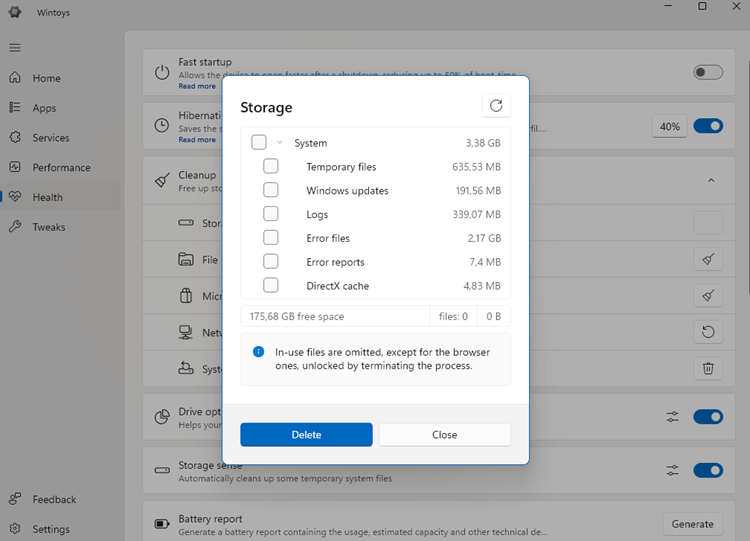Open the hamburger navigation menu
750x541 pixels.
(x=15, y=48)
